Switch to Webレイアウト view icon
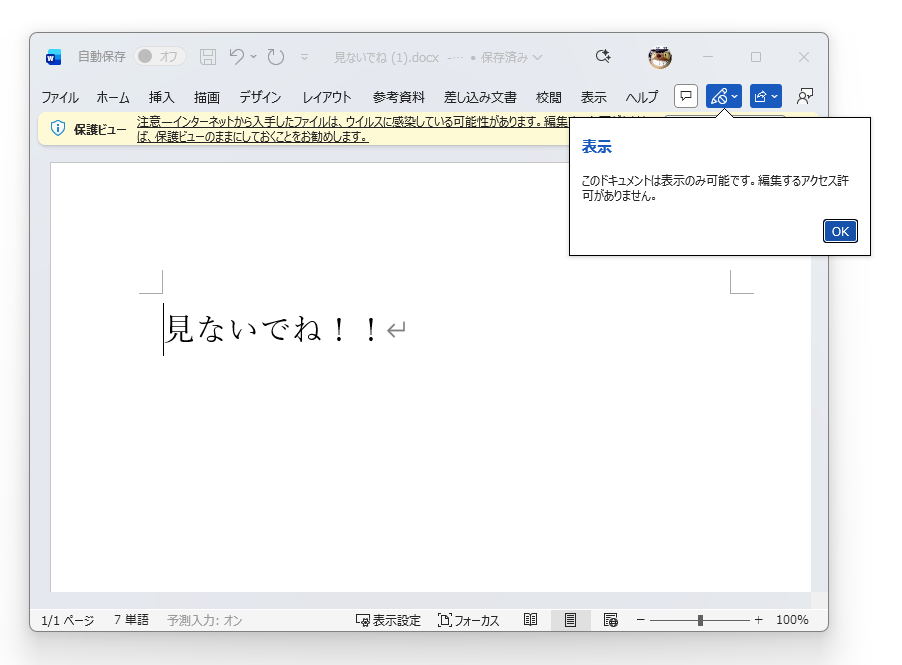This screenshot has height=665, width=902. click(x=609, y=619)
